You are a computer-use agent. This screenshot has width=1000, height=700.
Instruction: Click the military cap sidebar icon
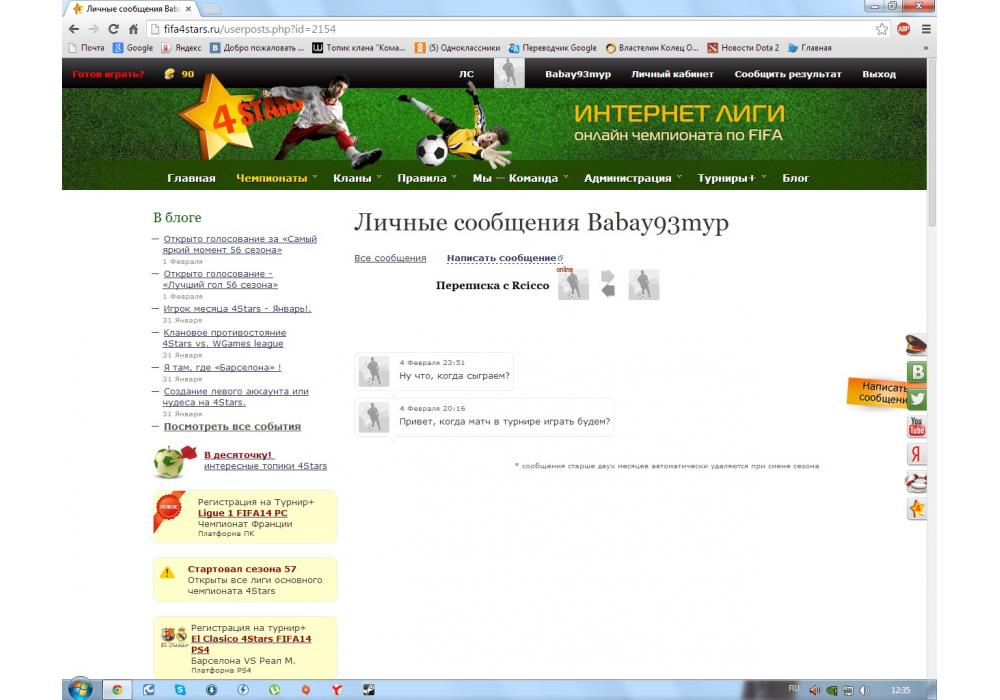click(x=916, y=346)
